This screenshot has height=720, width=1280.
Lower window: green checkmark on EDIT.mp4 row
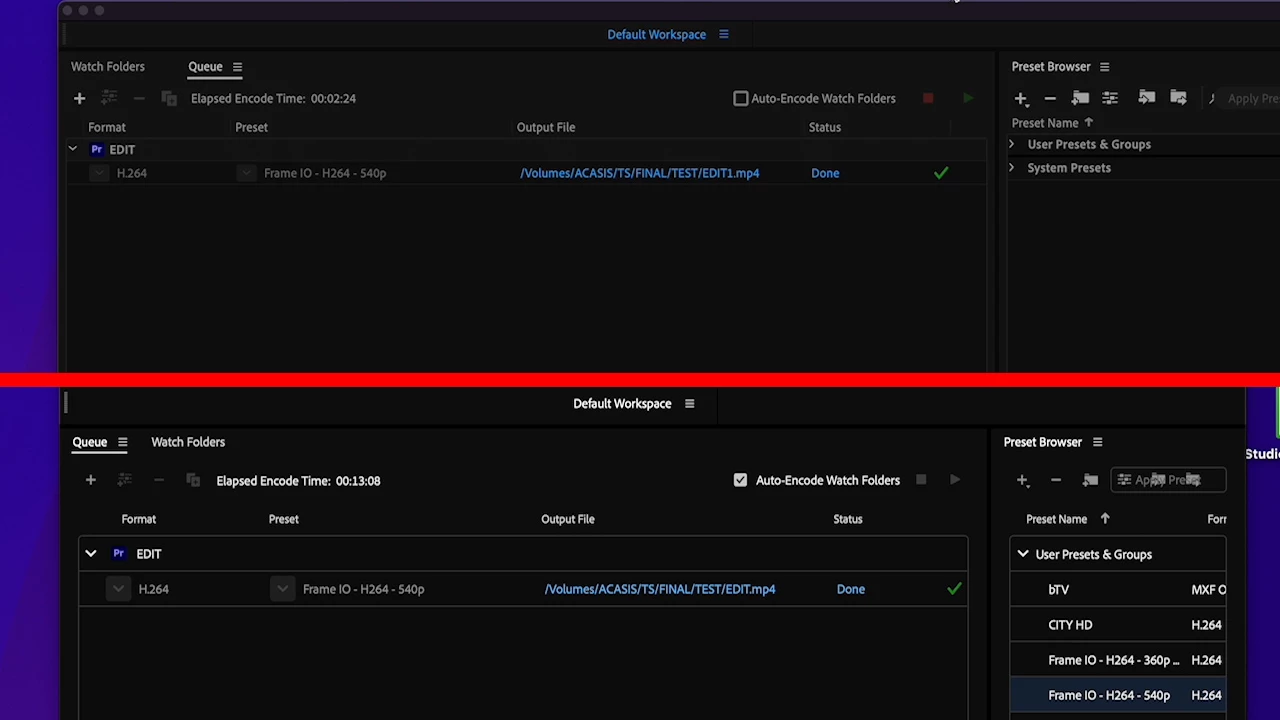tap(954, 589)
